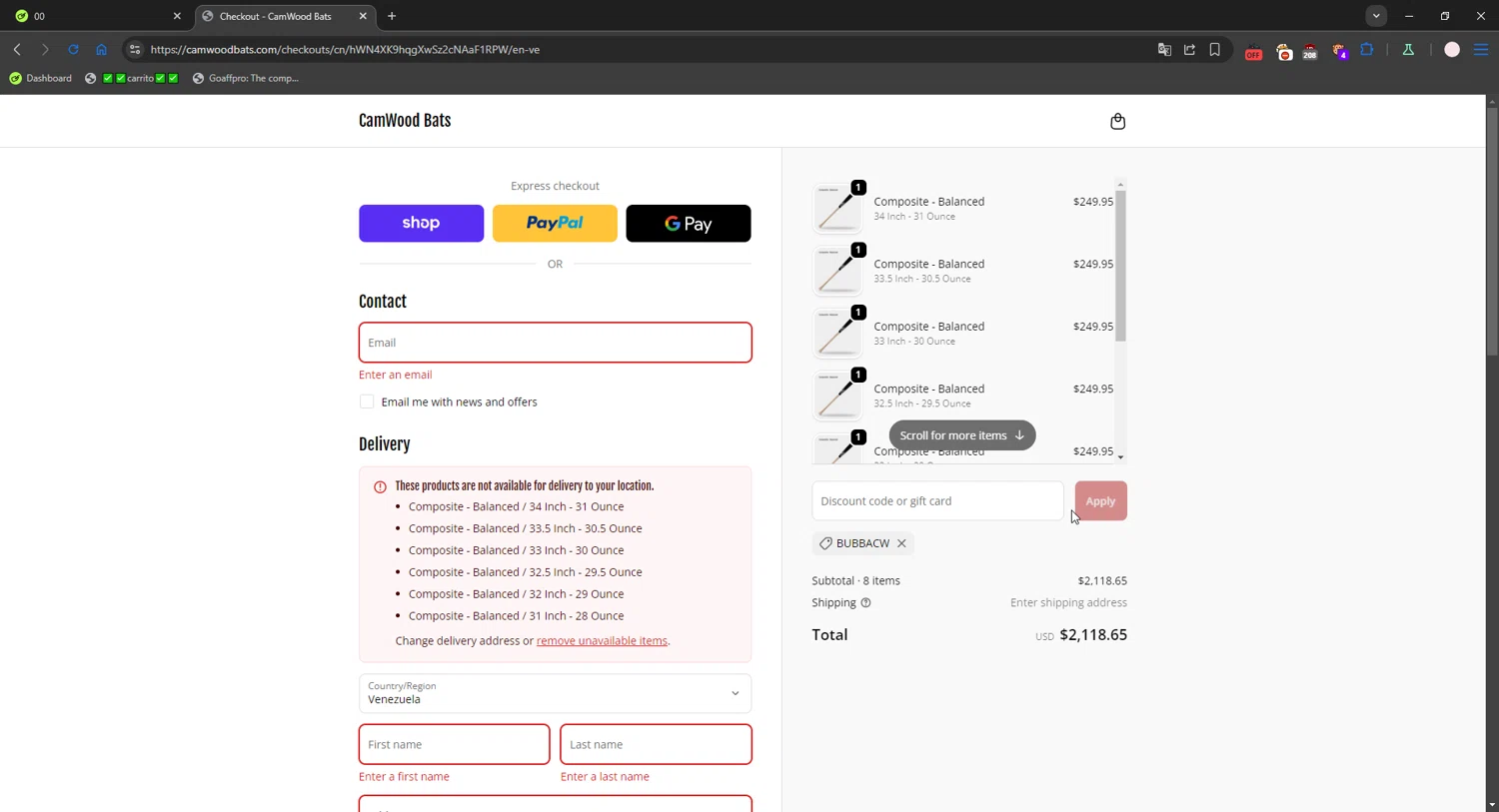
Task: Open the Dashboard bookmark
Action: (41, 78)
